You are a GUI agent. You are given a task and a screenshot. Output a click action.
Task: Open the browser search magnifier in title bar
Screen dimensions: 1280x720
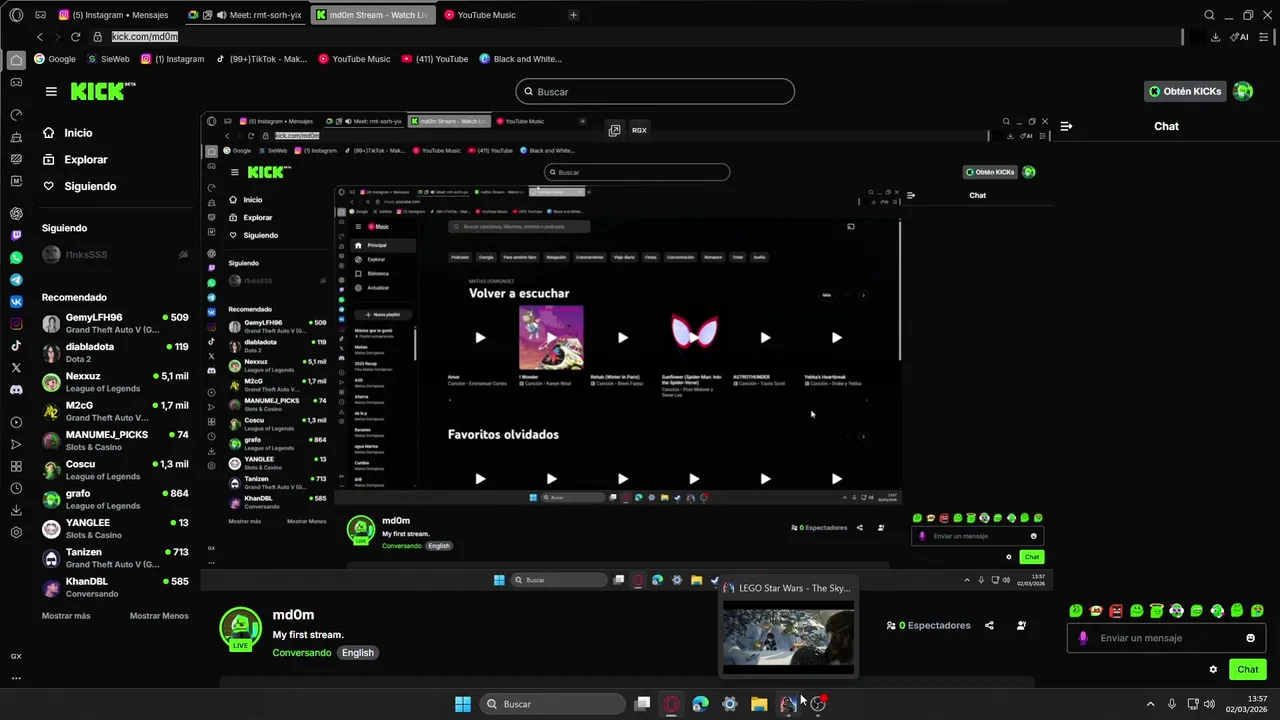tap(1209, 15)
